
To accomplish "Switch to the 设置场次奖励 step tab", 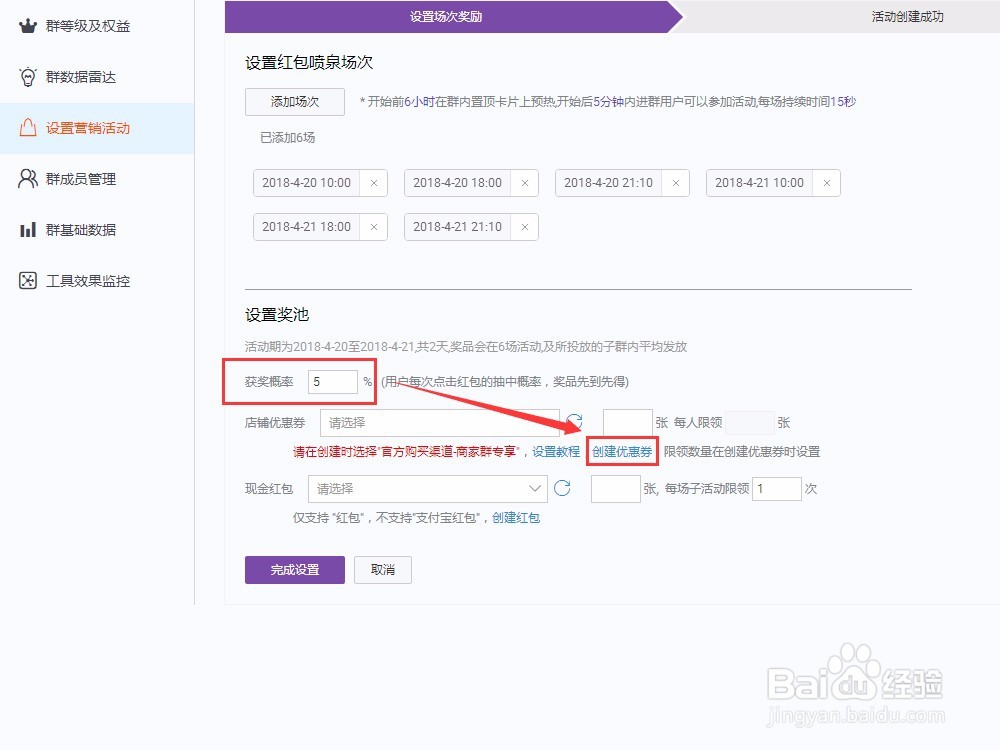I will click(447, 18).
